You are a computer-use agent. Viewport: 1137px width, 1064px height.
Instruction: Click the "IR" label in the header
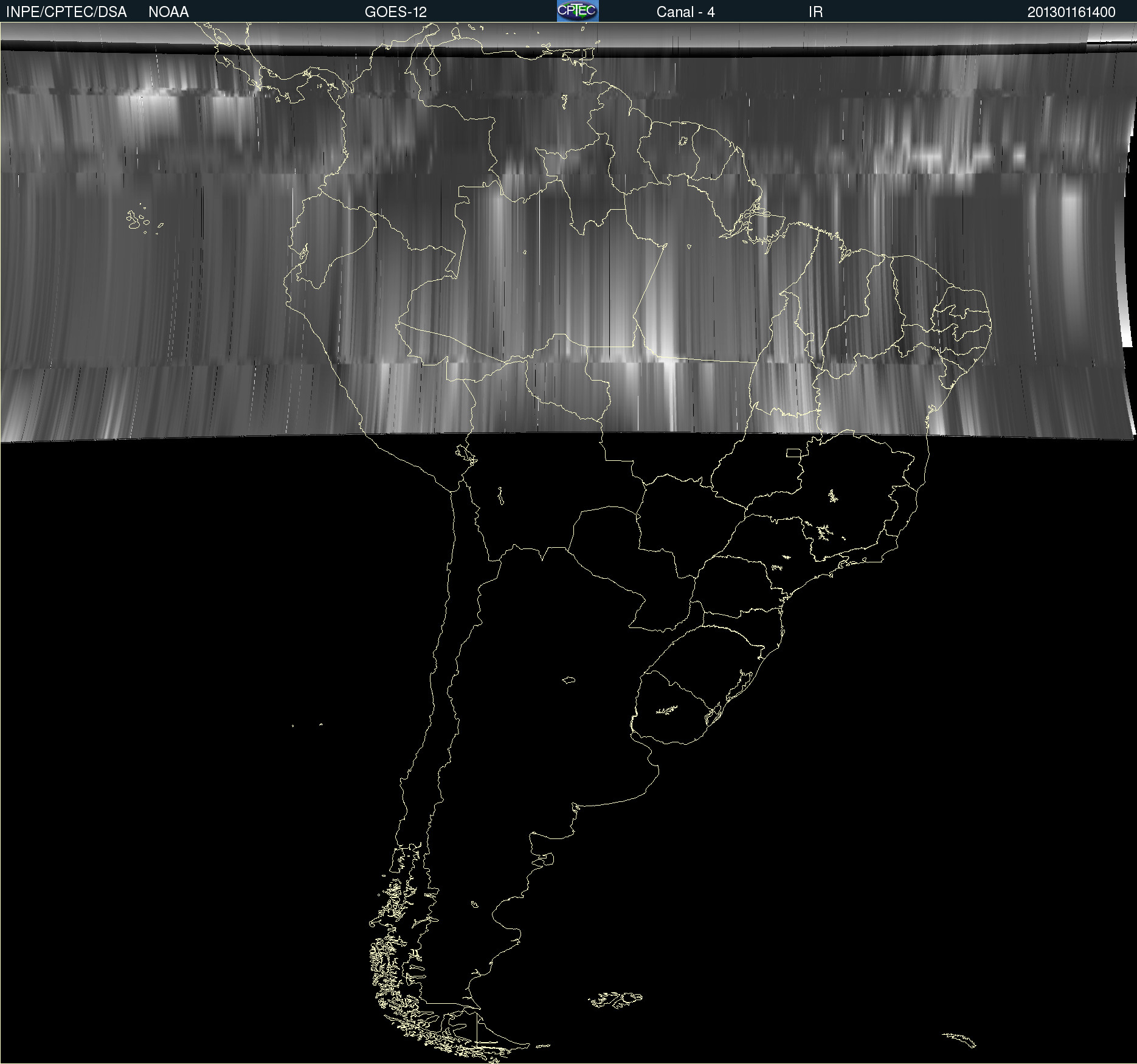[x=815, y=12]
